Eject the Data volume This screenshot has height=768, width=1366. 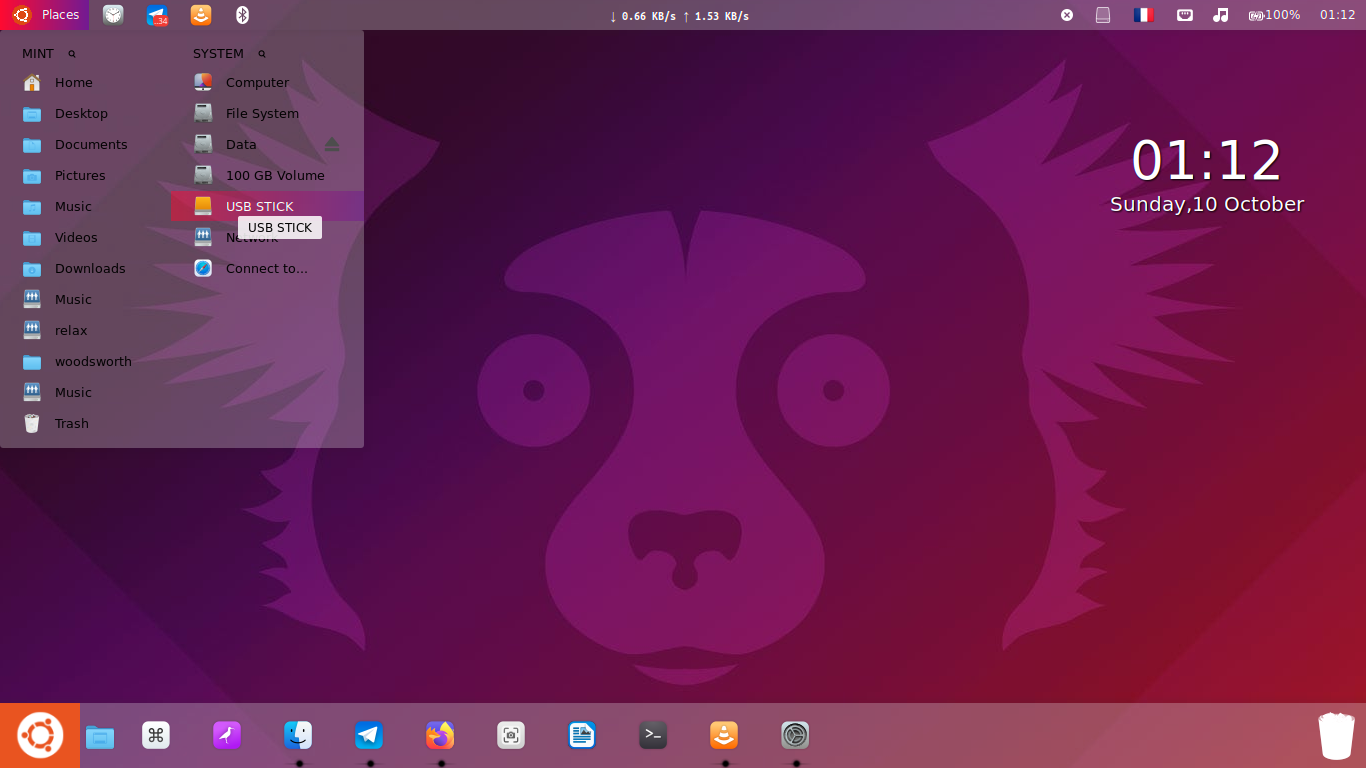(x=332, y=145)
